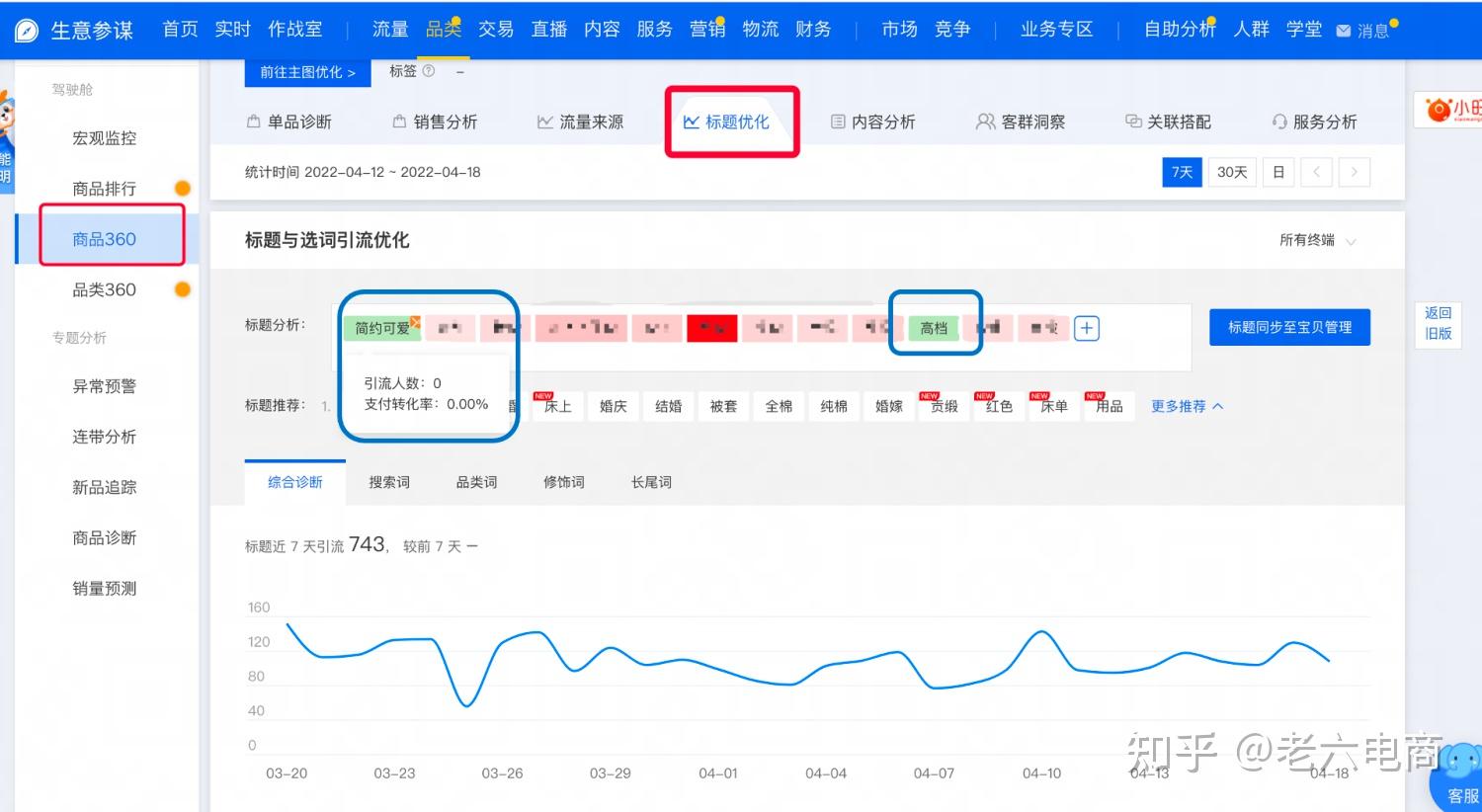Switch time range to 日
This screenshot has height=812, width=1482.
click(x=1278, y=172)
